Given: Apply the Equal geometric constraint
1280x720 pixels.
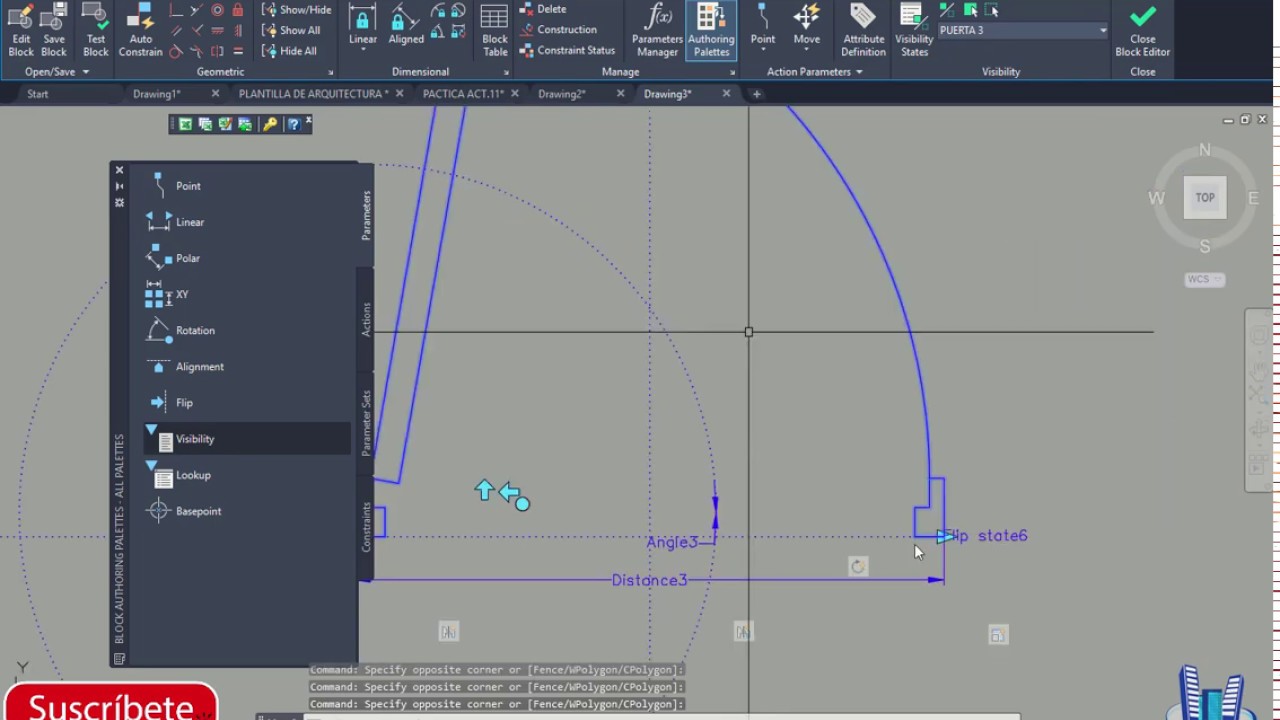Looking at the screenshot, I should click(237, 51).
